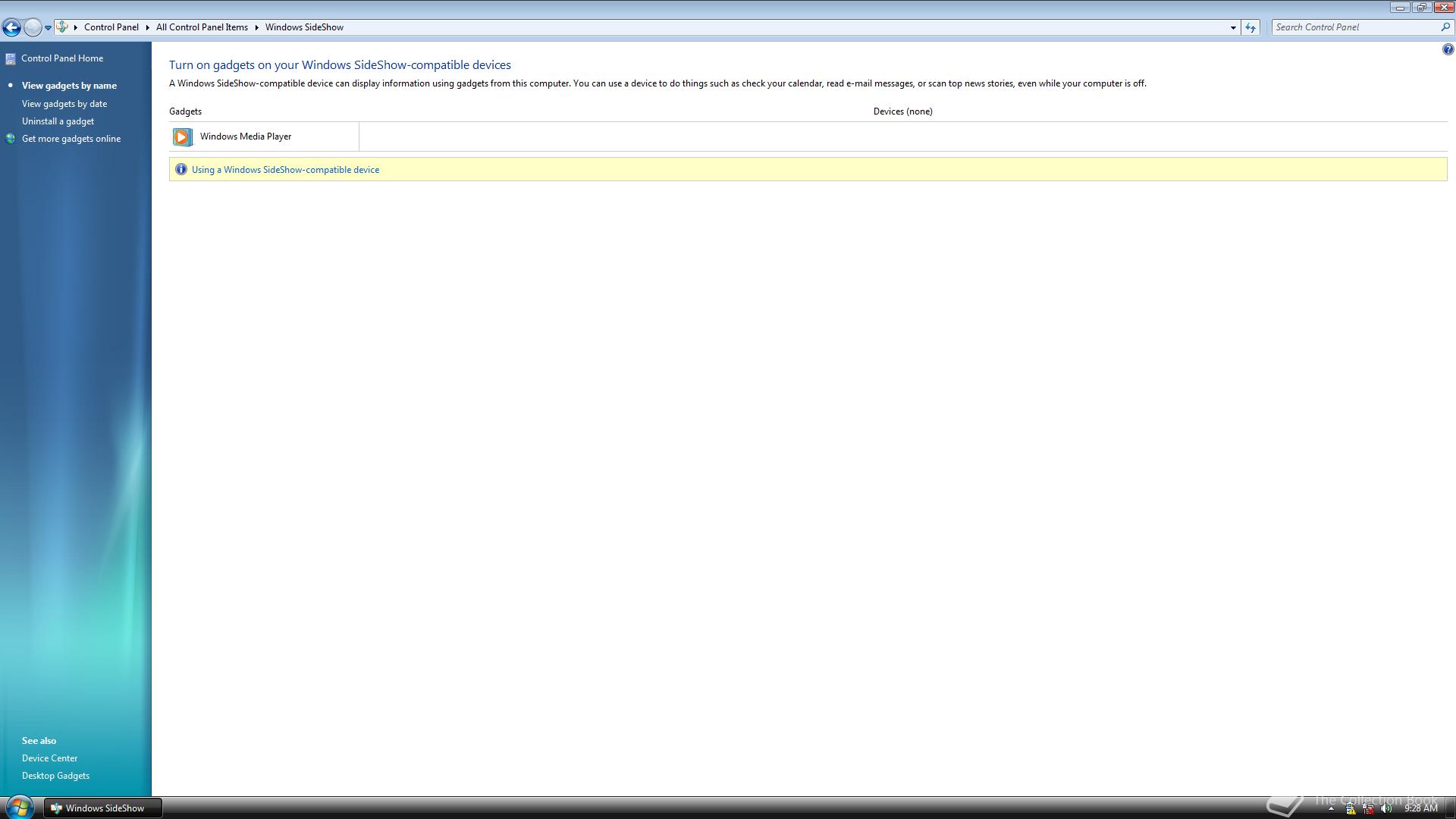
Task: Click the network disconnected tray icon
Action: 1369,808
